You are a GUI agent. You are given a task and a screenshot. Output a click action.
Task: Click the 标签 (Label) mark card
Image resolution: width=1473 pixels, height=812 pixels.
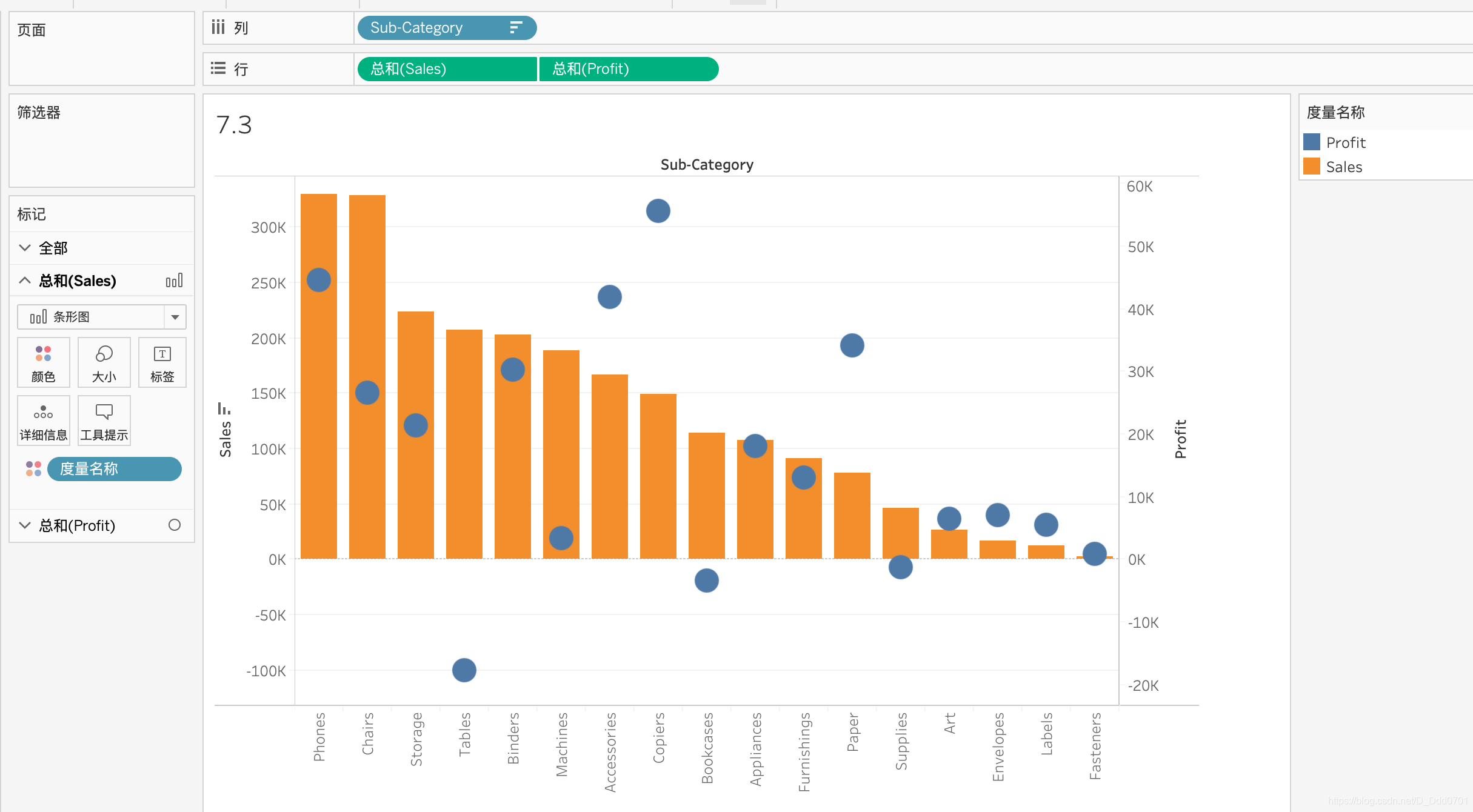[x=162, y=362]
